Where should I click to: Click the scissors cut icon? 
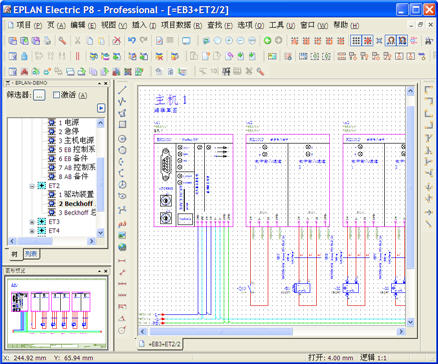coord(77,41)
